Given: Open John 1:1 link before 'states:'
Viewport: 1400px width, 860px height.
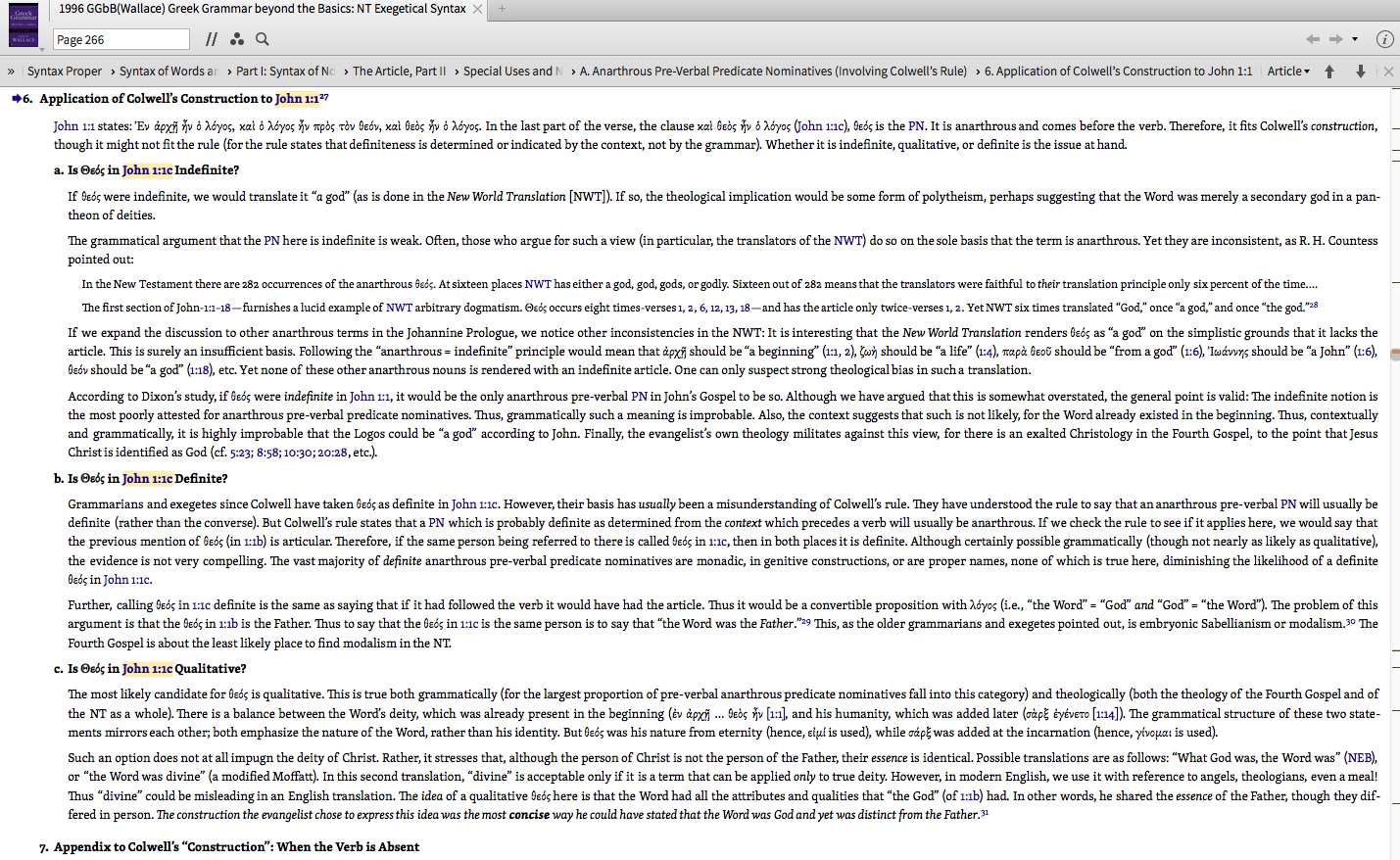Looking at the screenshot, I should [74, 126].
